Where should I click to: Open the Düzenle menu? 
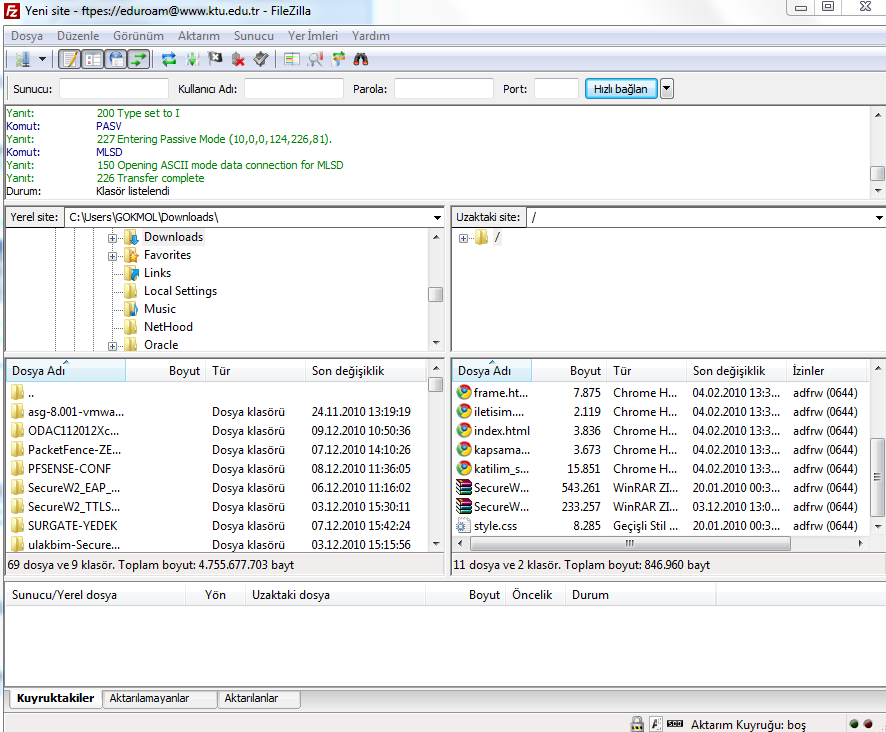pyautogui.click(x=78, y=36)
